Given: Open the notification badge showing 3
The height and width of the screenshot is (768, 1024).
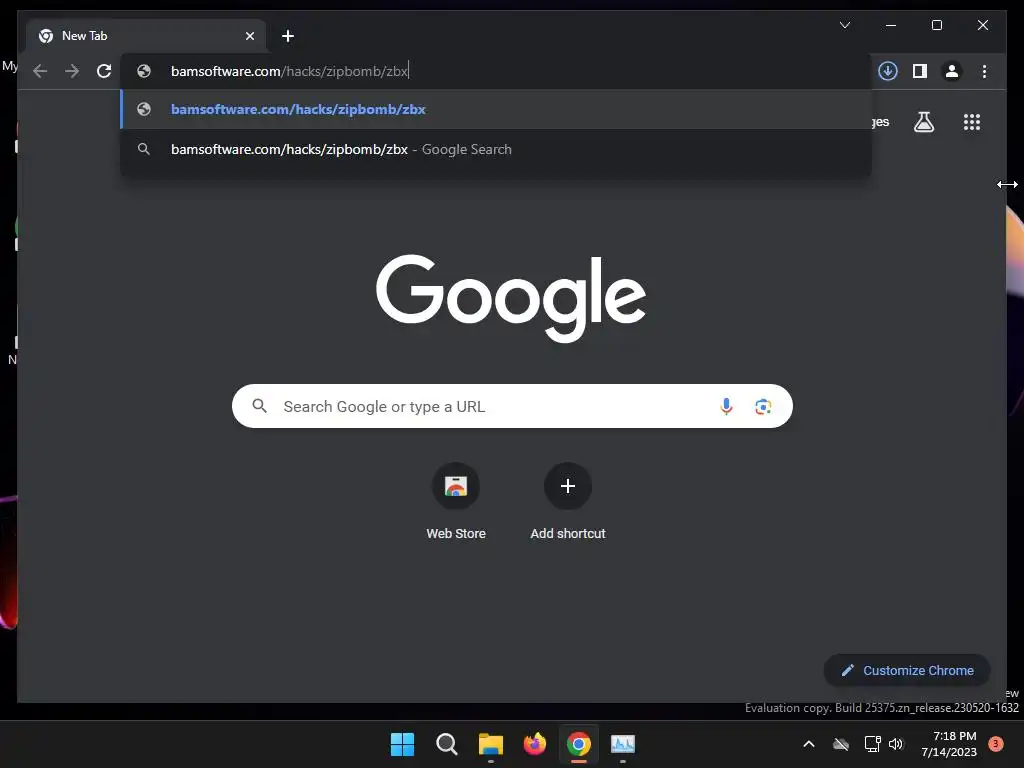Looking at the screenshot, I should click(996, 744).
